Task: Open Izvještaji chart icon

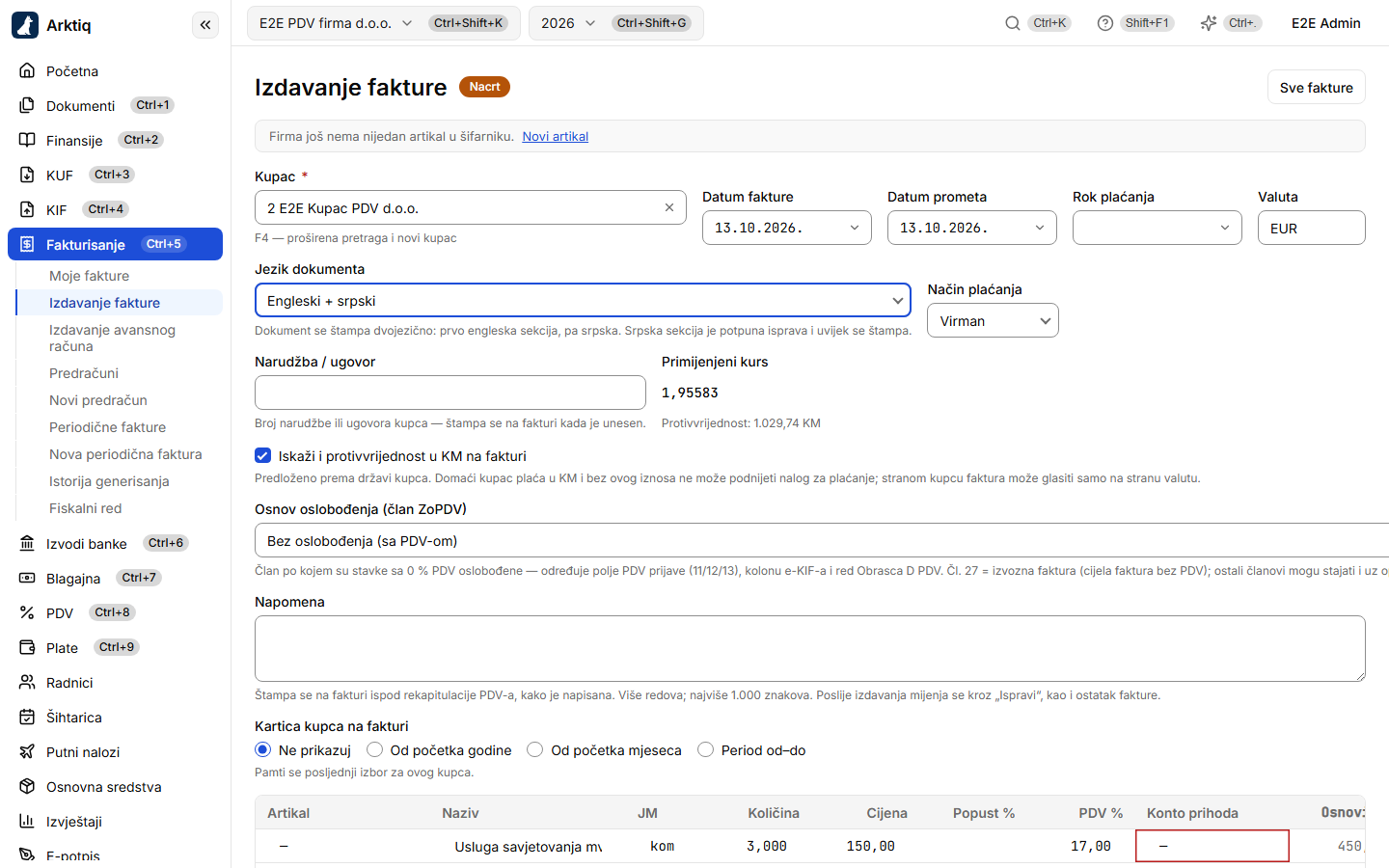Action: [27, 821]
